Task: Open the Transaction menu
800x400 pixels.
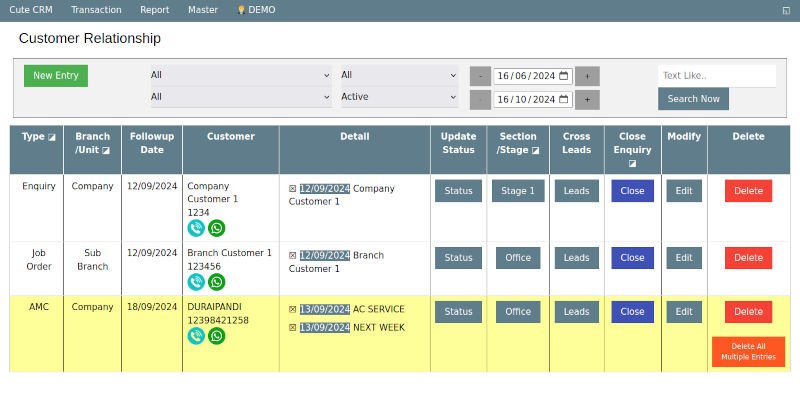Action: point(96,10)
